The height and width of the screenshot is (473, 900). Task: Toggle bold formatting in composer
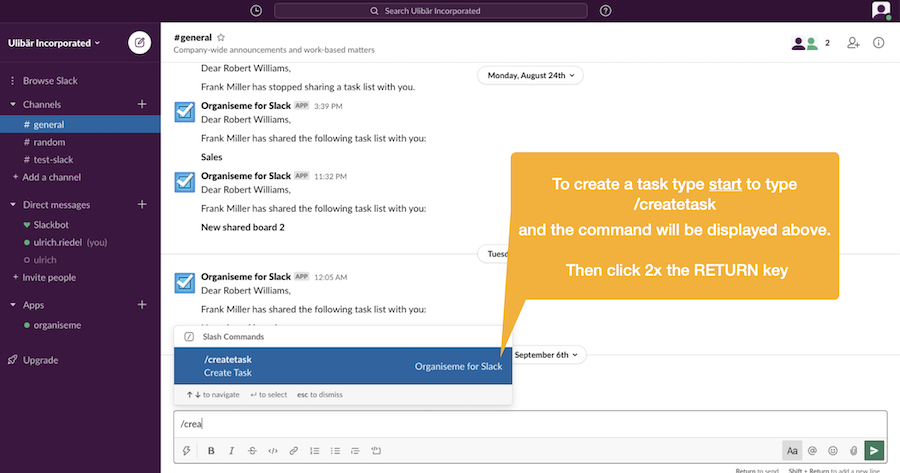coord(211,451)
